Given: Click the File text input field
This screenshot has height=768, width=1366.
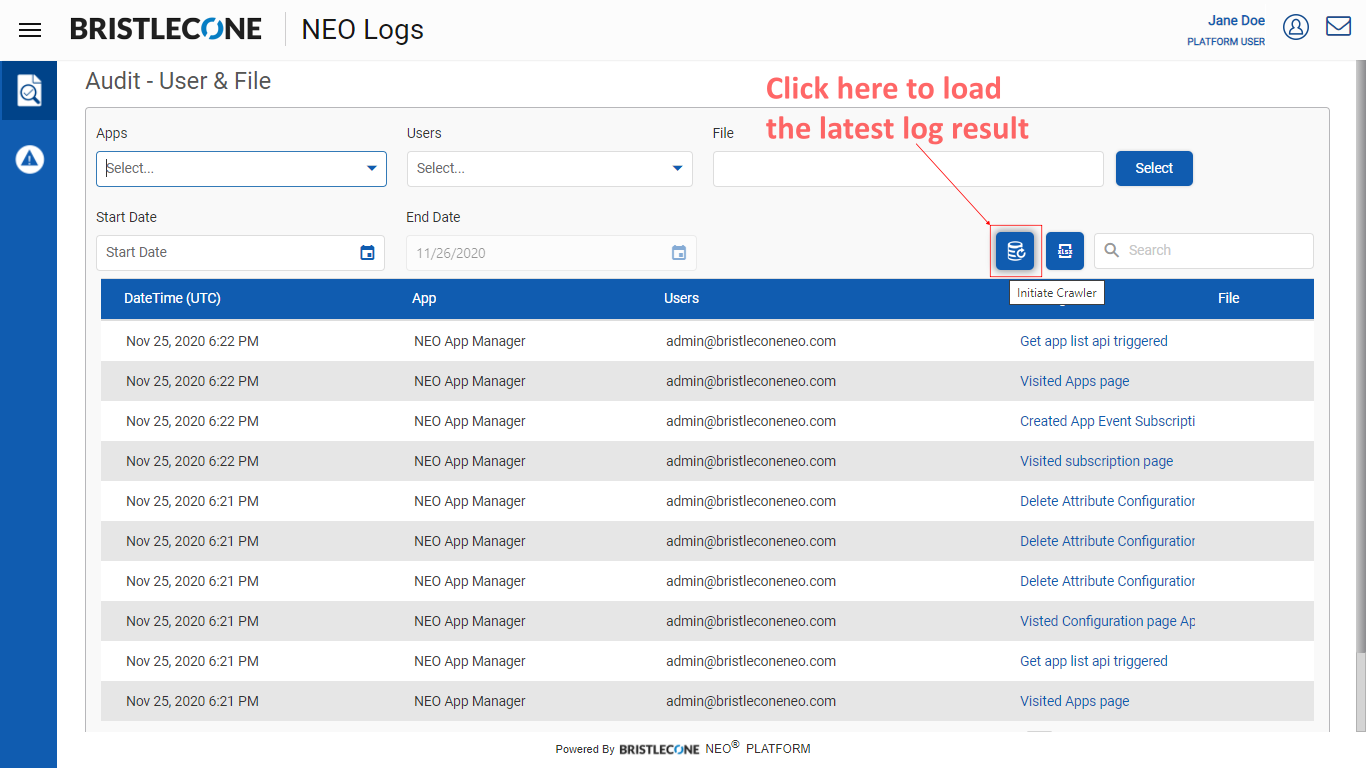Looking at the screenshot, I should 907,169.
